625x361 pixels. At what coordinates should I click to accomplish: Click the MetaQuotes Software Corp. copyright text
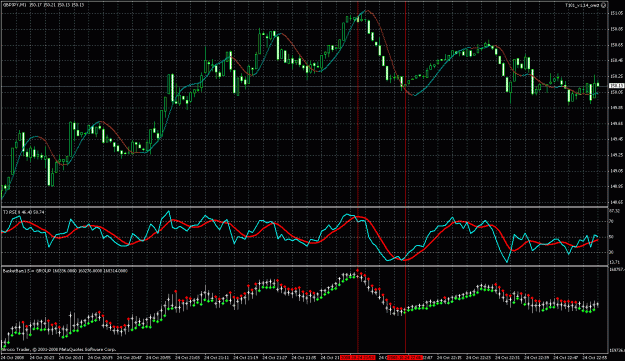click(59, 349)
